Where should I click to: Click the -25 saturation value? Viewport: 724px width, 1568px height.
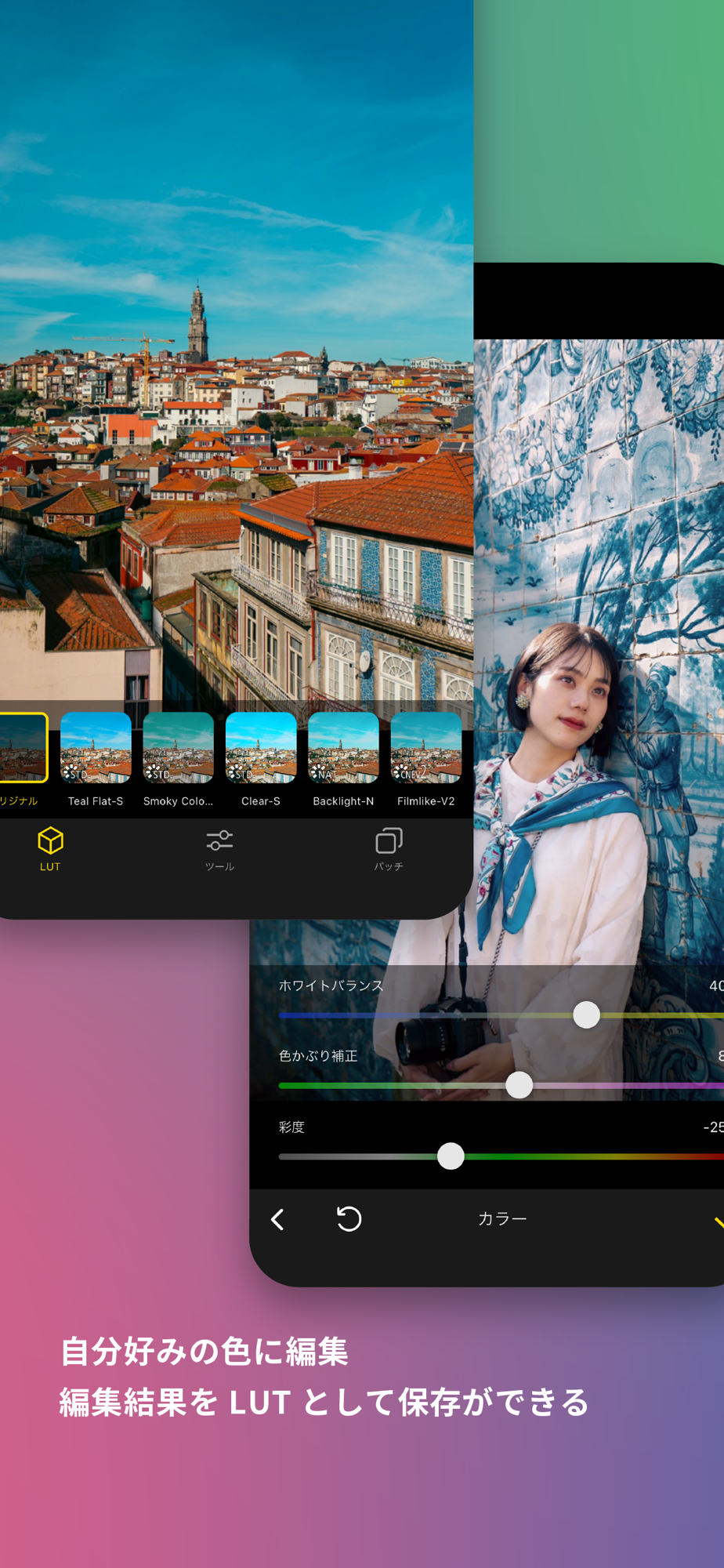(x=713, y=1127)
